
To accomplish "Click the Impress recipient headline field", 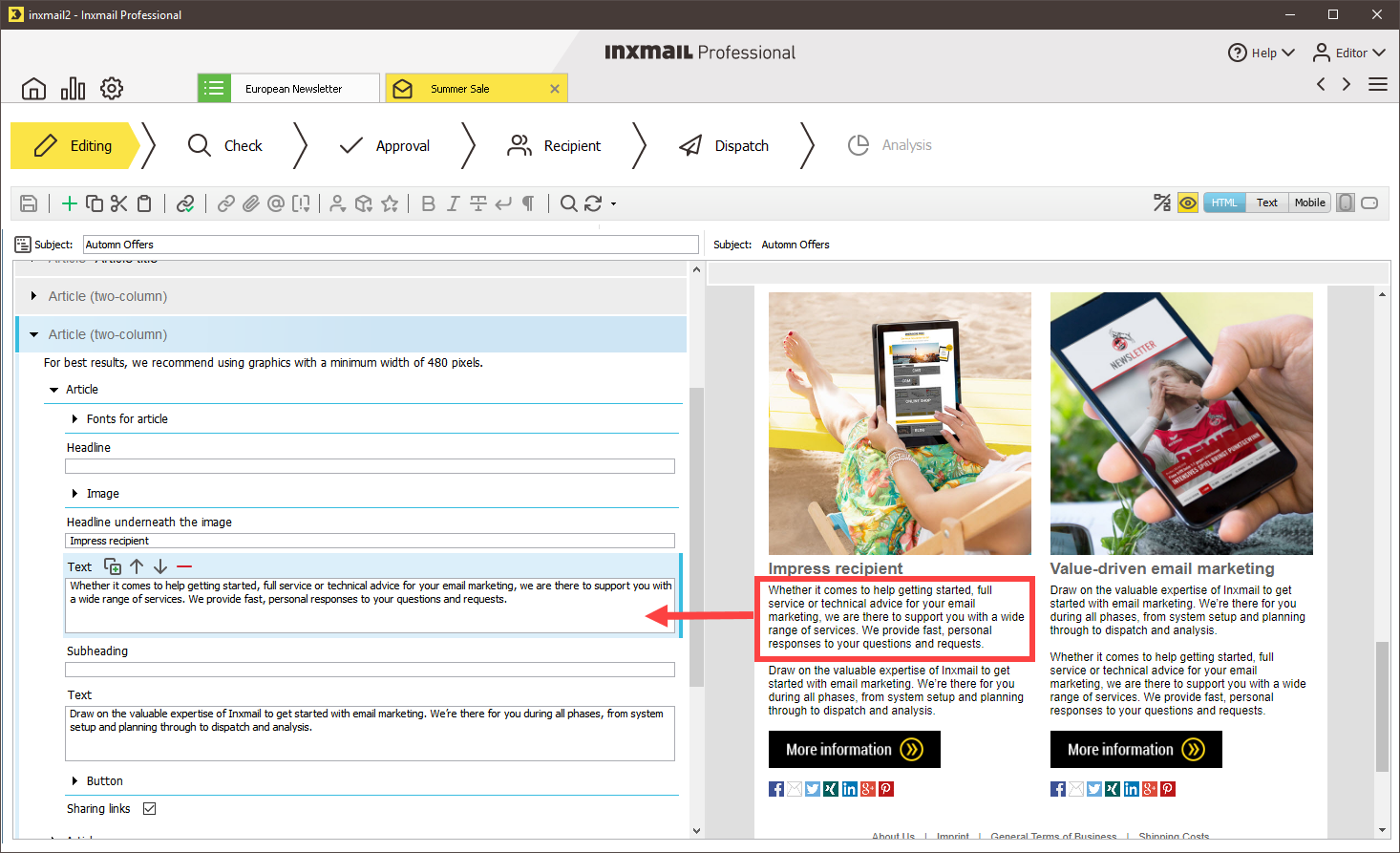I will (x=370, y=541).
